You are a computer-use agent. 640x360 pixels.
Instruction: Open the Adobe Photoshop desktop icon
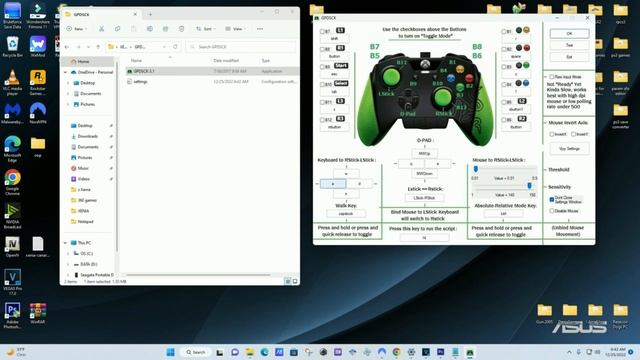tap(12, 315)
